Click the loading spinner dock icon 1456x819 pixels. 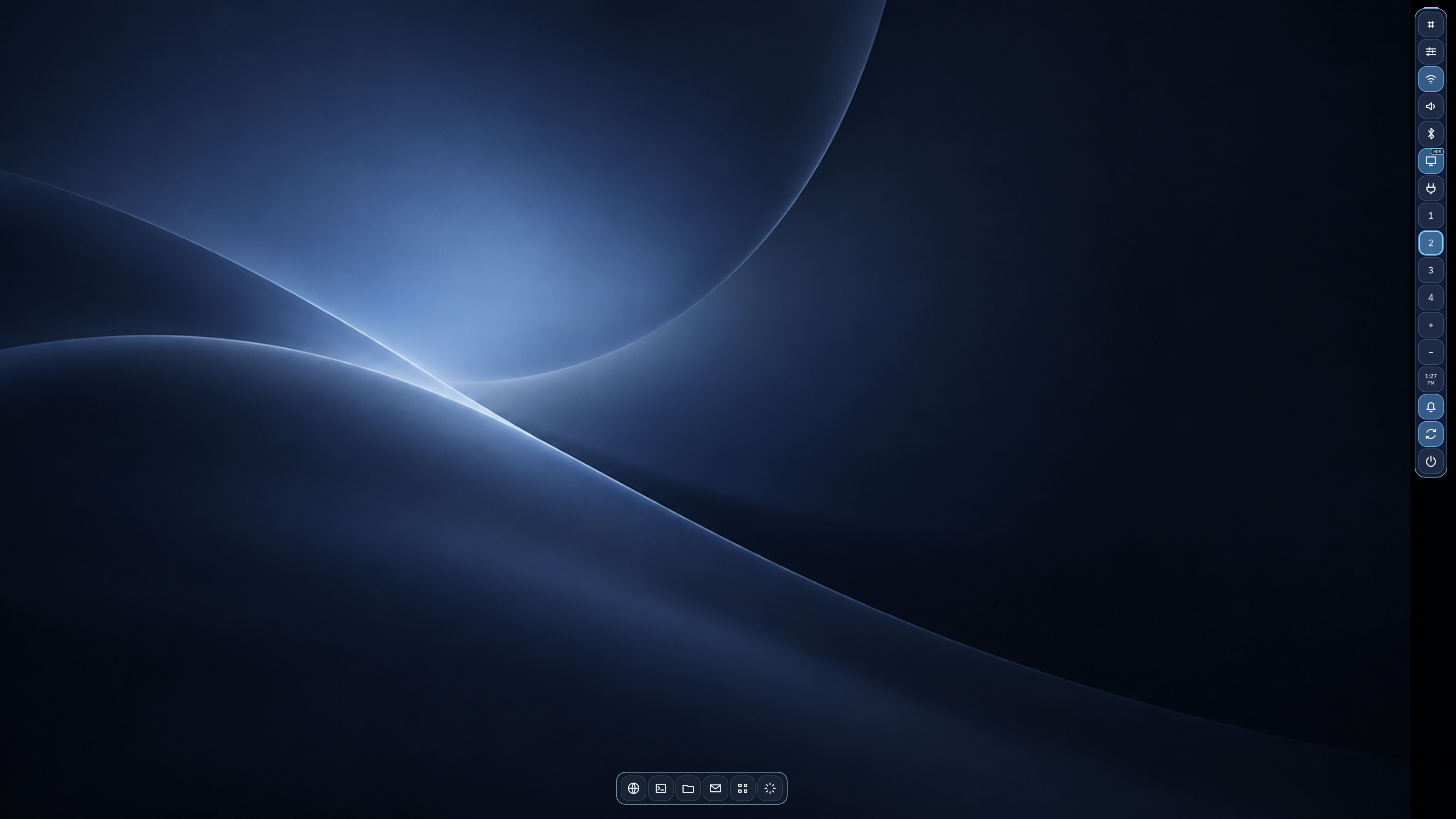(x=770, y=788)
